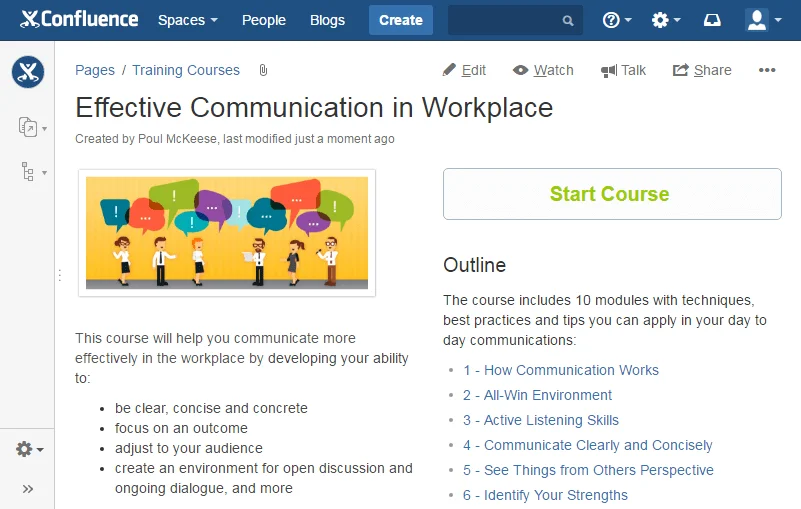Click the space logo in sidebar
Image resolution: width=801 pixels, height=509 pixels.
[28, 72]
